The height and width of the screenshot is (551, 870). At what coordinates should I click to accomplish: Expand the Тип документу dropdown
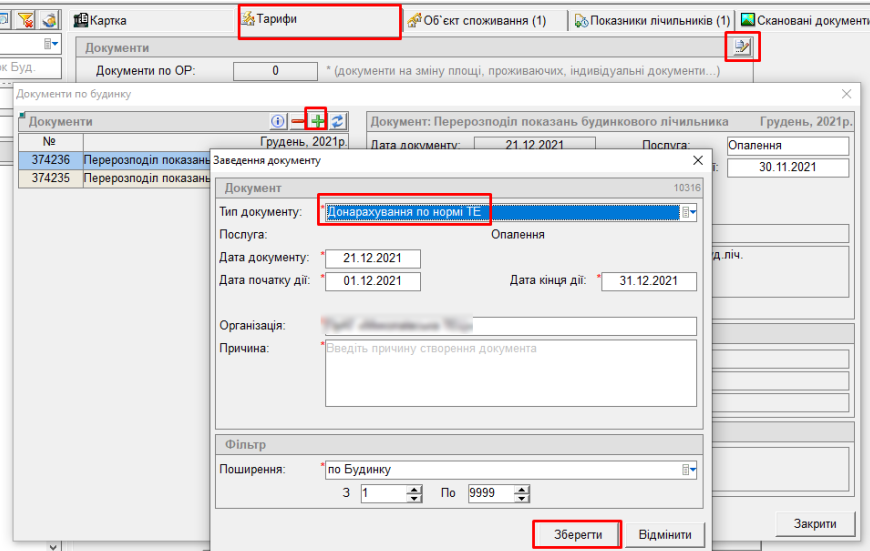click(688, 212)
